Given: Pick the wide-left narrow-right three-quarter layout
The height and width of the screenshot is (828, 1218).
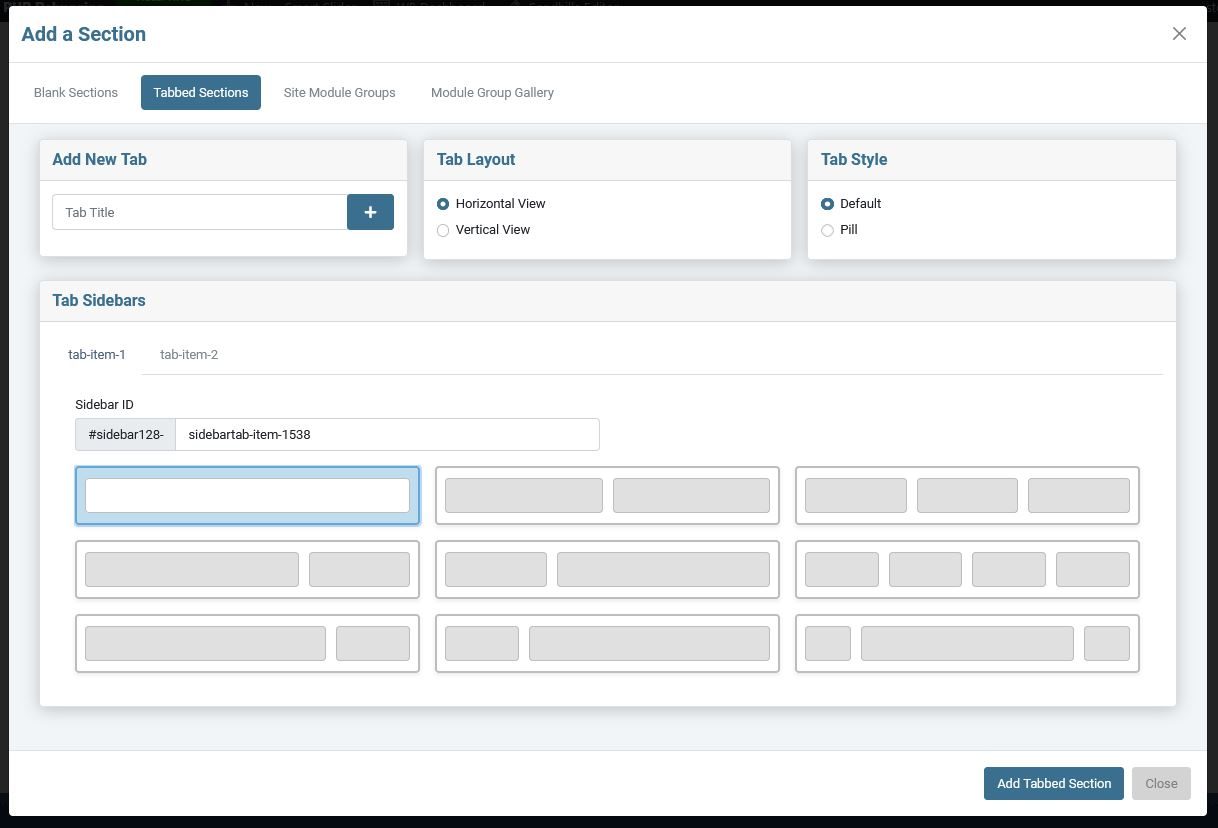Looking at the screenshot, I should [x=247, y=643].
